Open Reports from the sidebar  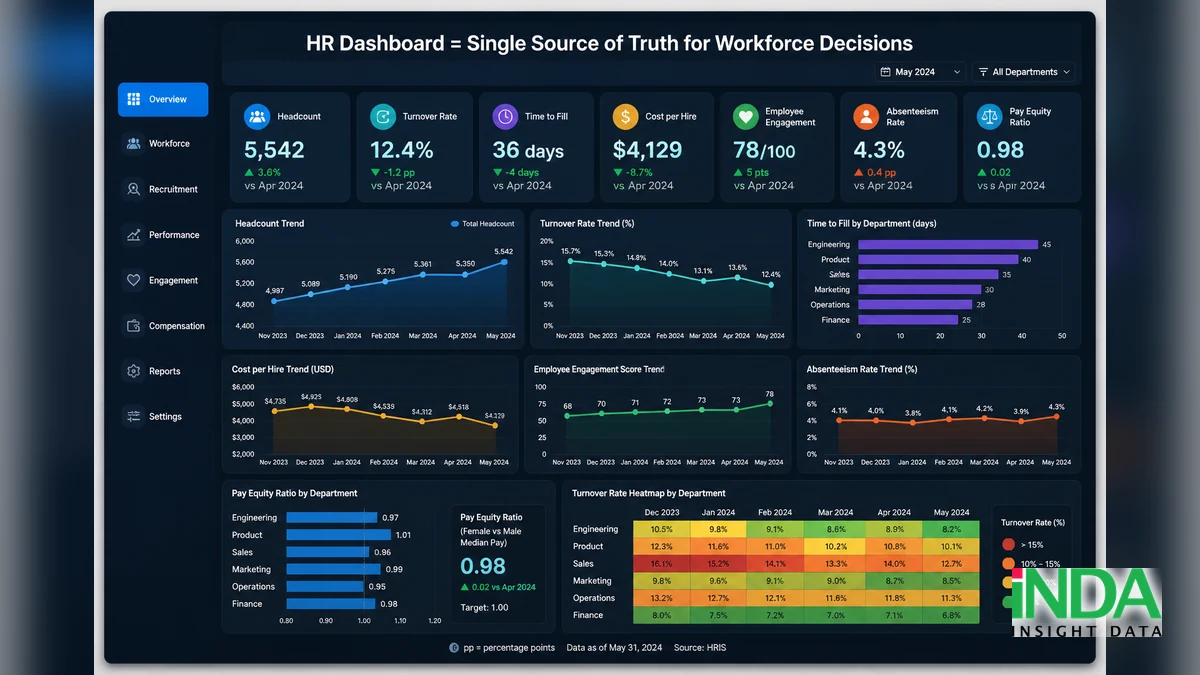[163, 371]
